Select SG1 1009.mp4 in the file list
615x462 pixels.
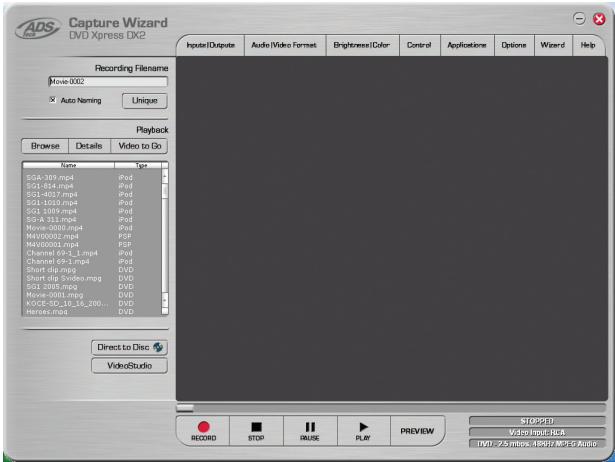[92, 211]
